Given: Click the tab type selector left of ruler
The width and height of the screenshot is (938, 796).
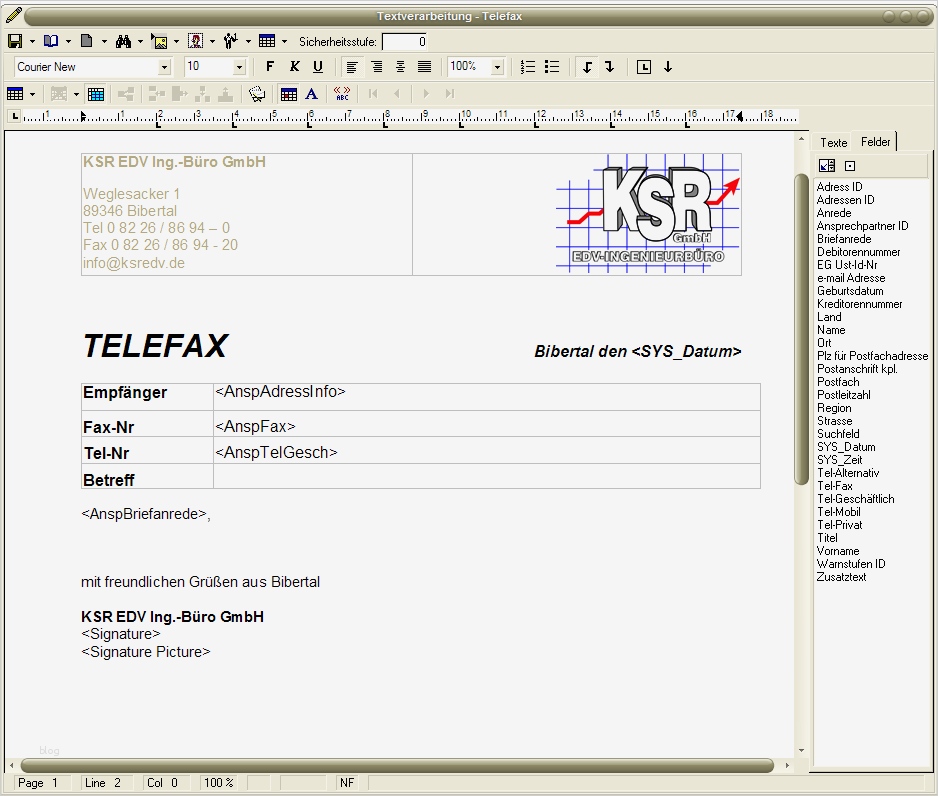Looking at the screenshot, I should [15, 116].
